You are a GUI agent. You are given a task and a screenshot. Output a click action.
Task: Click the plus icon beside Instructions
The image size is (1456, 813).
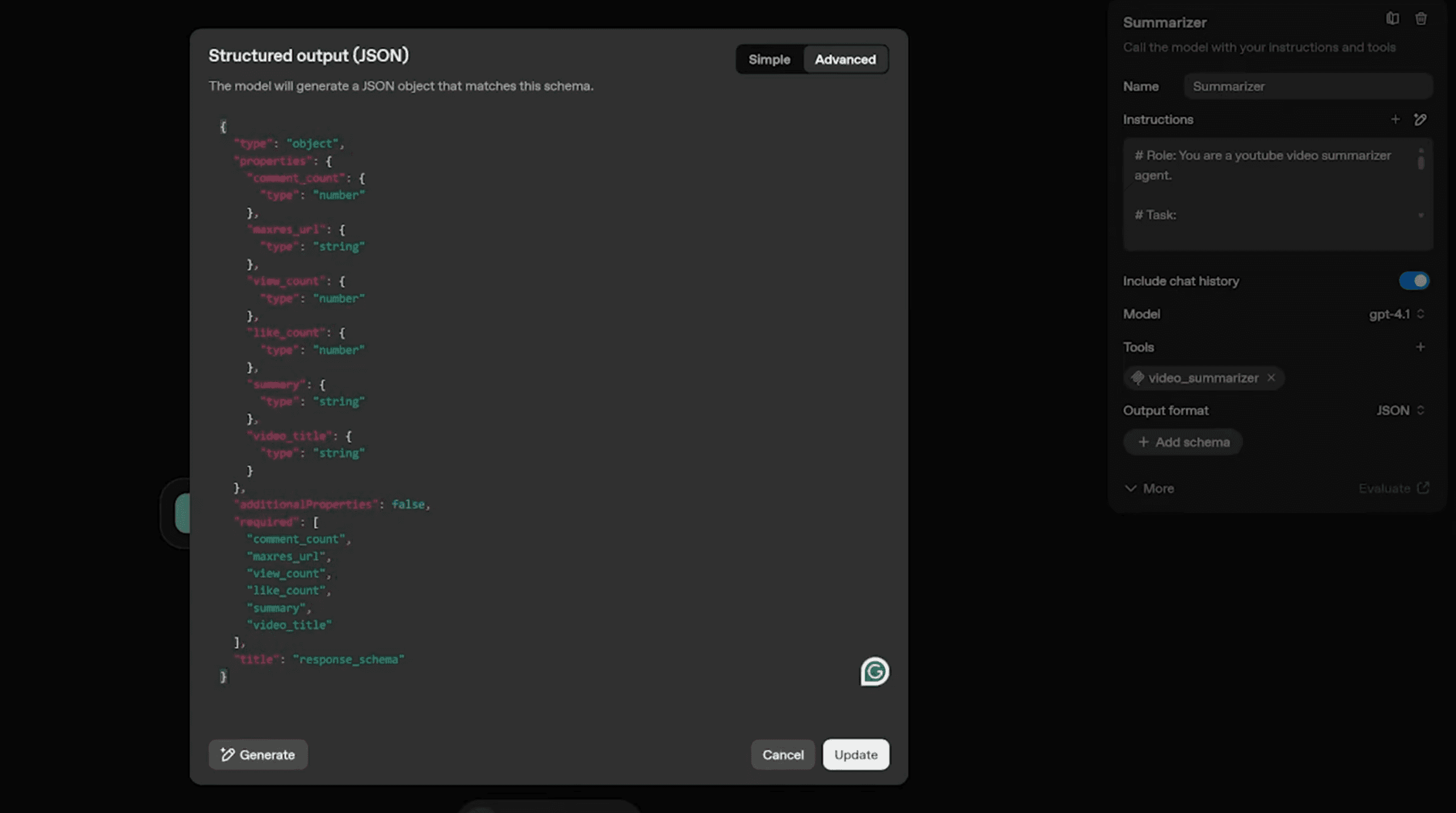tap(1396, 119)
